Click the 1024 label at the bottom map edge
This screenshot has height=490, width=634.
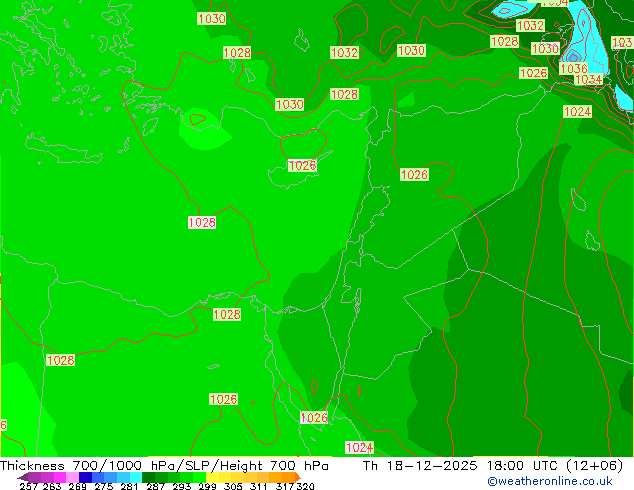[359, 448]
